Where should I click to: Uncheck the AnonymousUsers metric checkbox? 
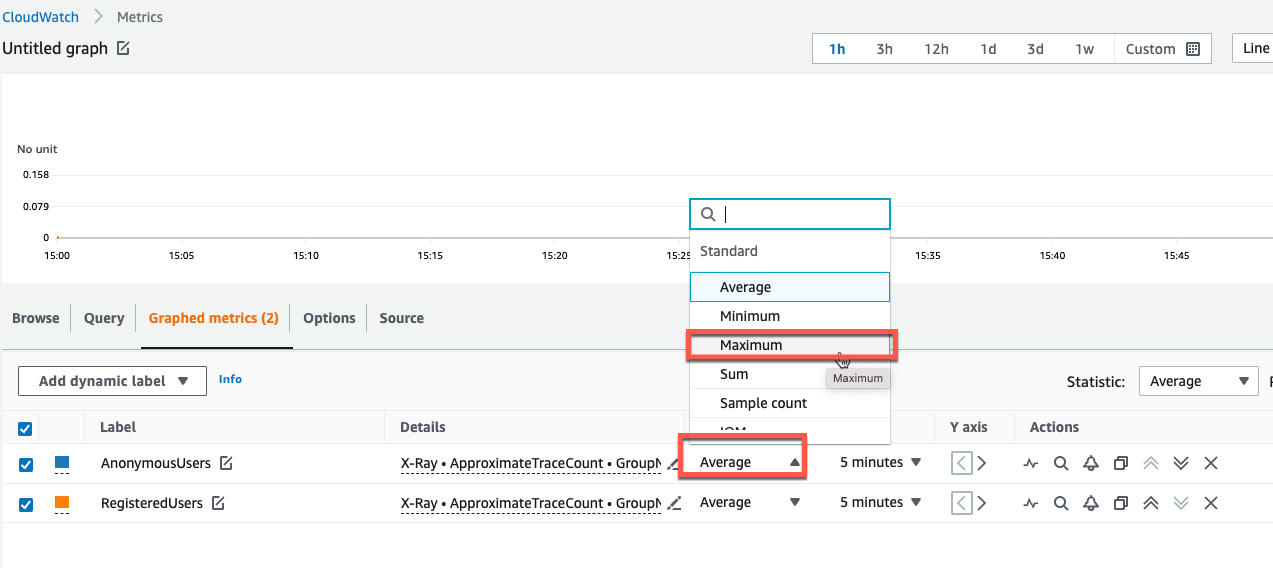(x=25, y=464)
